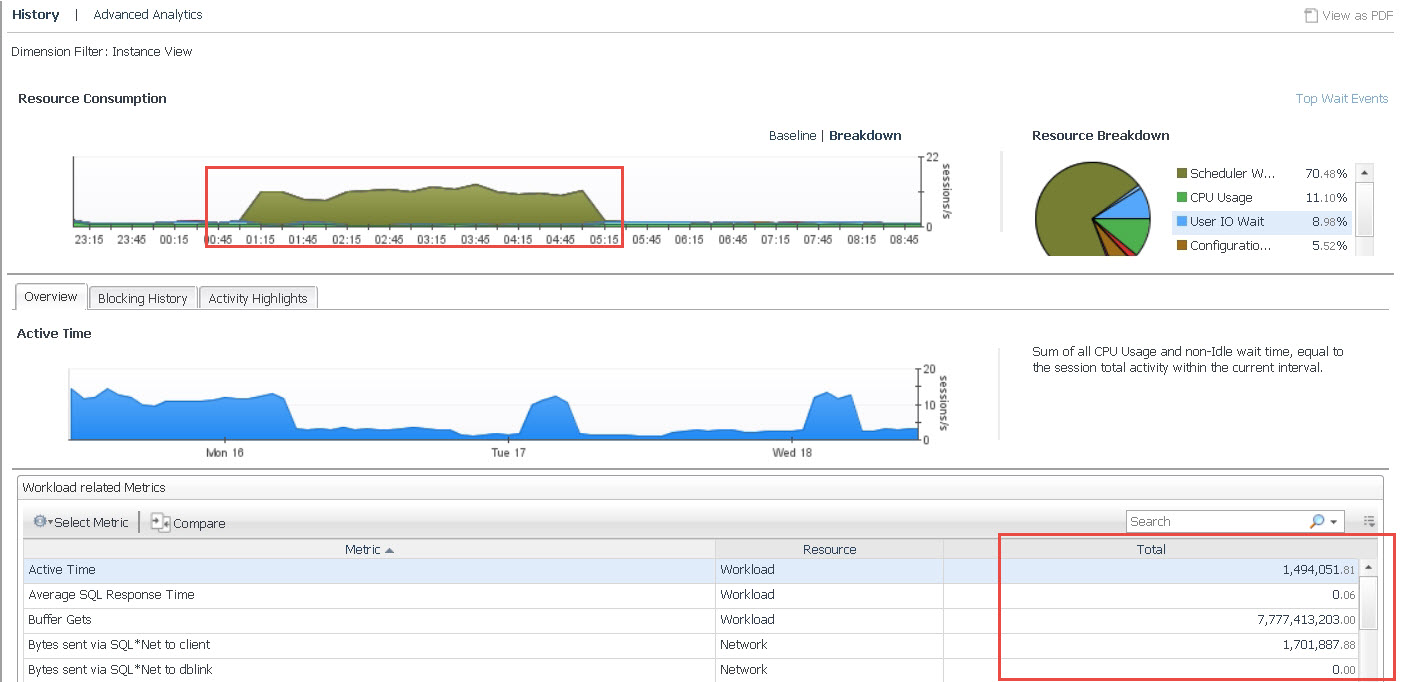The image size is (1402, 682).
Task: Click the metrics table scroll-up arrow
Action: point(1368,569)
